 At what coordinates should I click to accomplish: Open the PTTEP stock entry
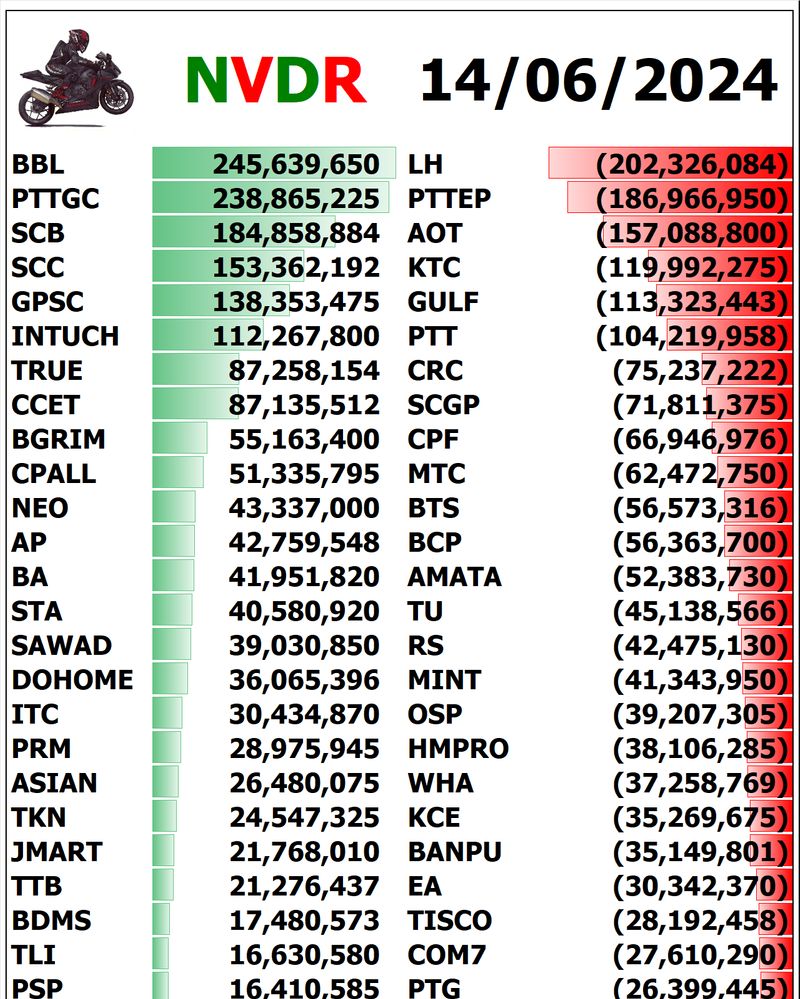(x=450, y=199)
